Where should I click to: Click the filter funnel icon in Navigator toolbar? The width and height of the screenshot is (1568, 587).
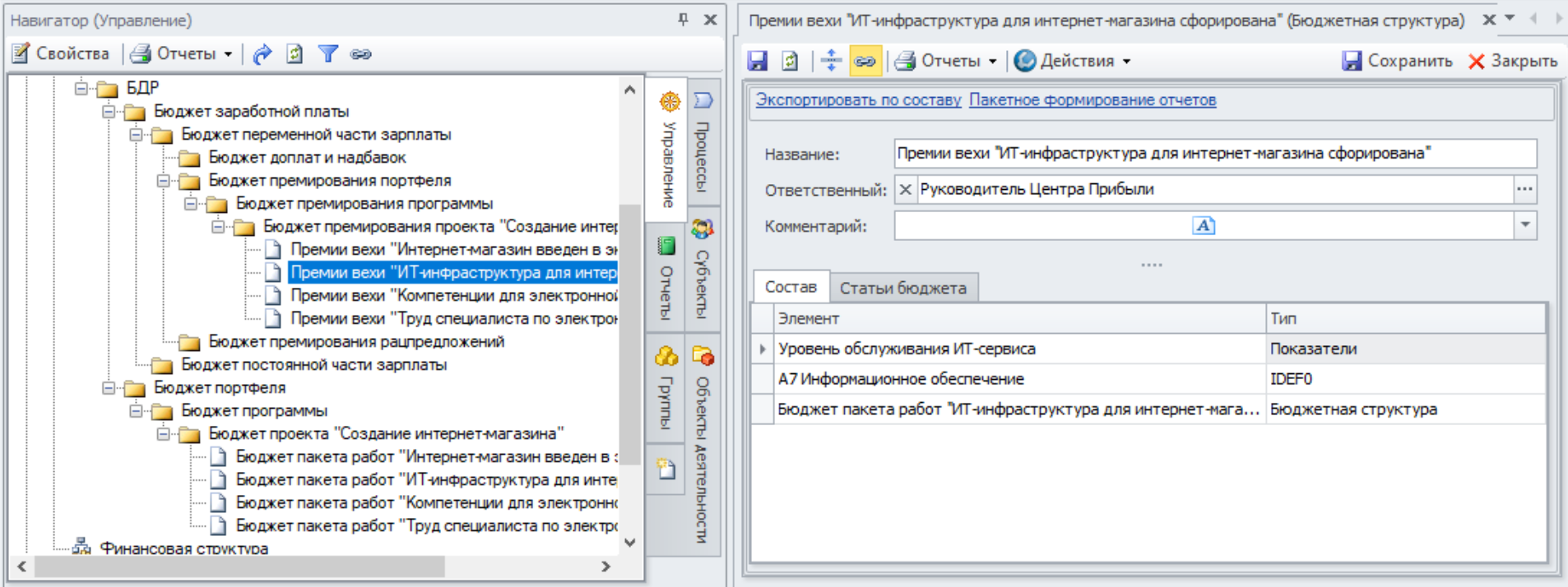(328, 54)
